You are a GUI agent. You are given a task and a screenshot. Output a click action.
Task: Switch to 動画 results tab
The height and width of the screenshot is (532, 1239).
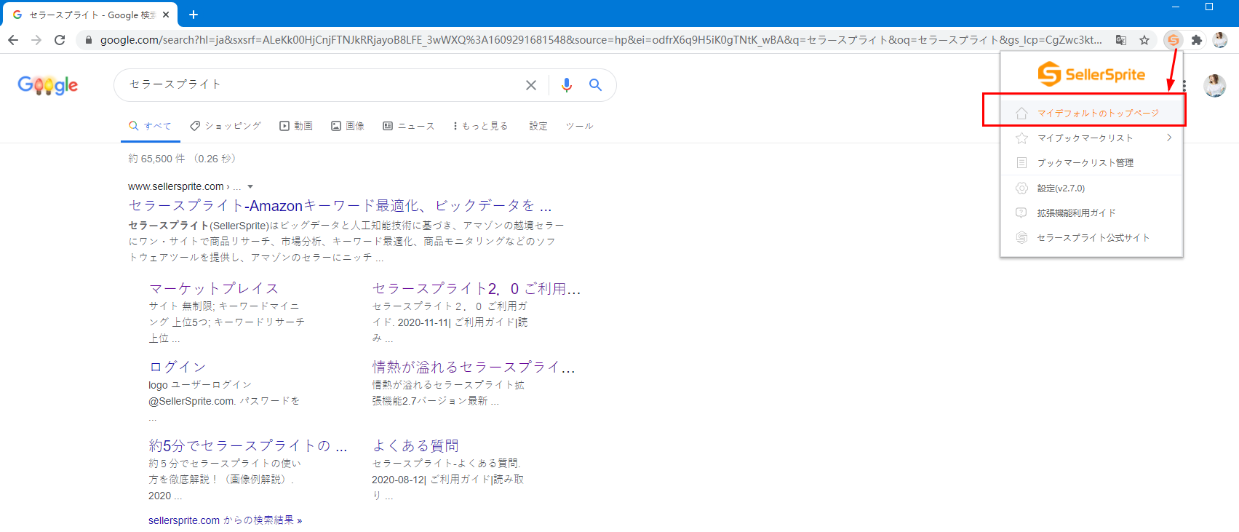point(296,126)
